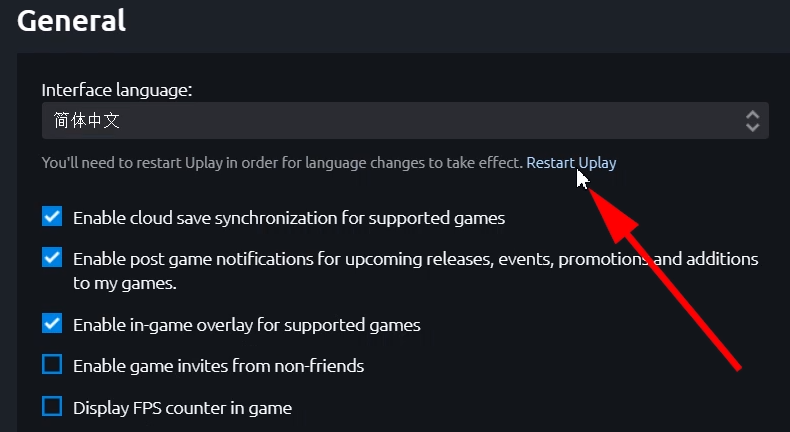This screenshot has width=790, height=432.
Task: Click the "Enable game invites from non-friends" label
Action: pyautogui.click(x=218, y=366)
